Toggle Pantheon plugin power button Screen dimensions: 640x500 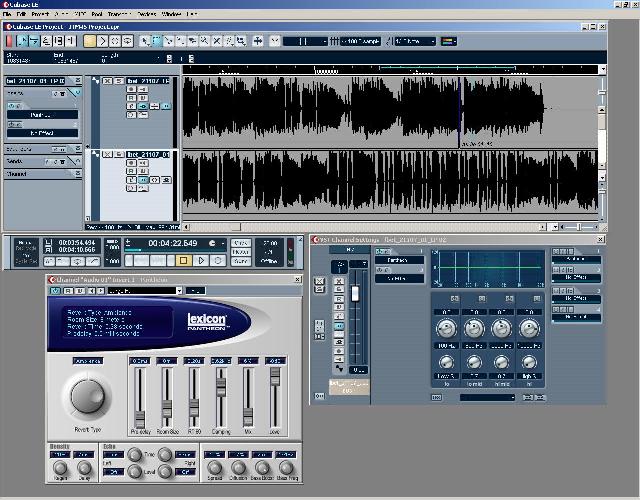[x=55, y=291]
